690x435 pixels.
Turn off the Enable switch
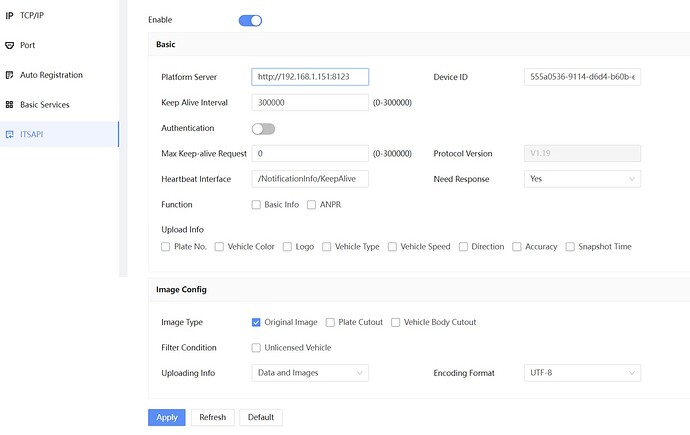pyautogui.click(x=250, y=21)
